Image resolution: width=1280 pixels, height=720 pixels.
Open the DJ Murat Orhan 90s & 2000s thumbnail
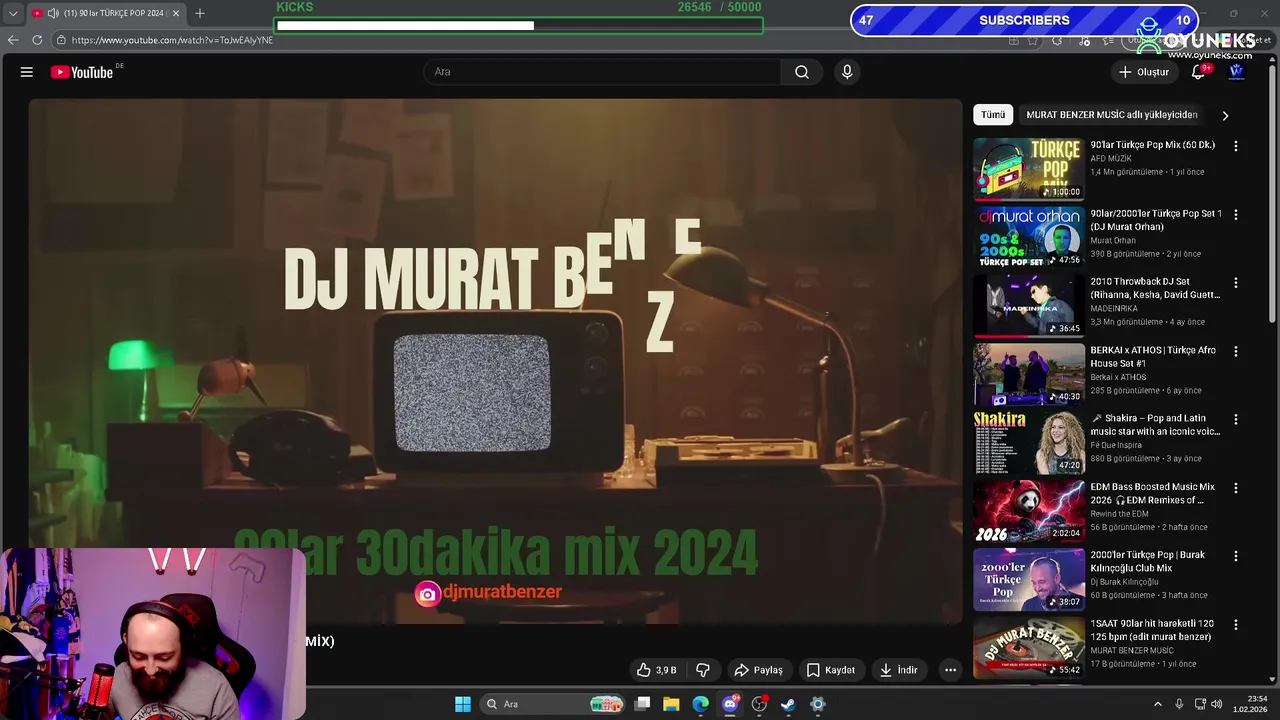point(1029,238)
